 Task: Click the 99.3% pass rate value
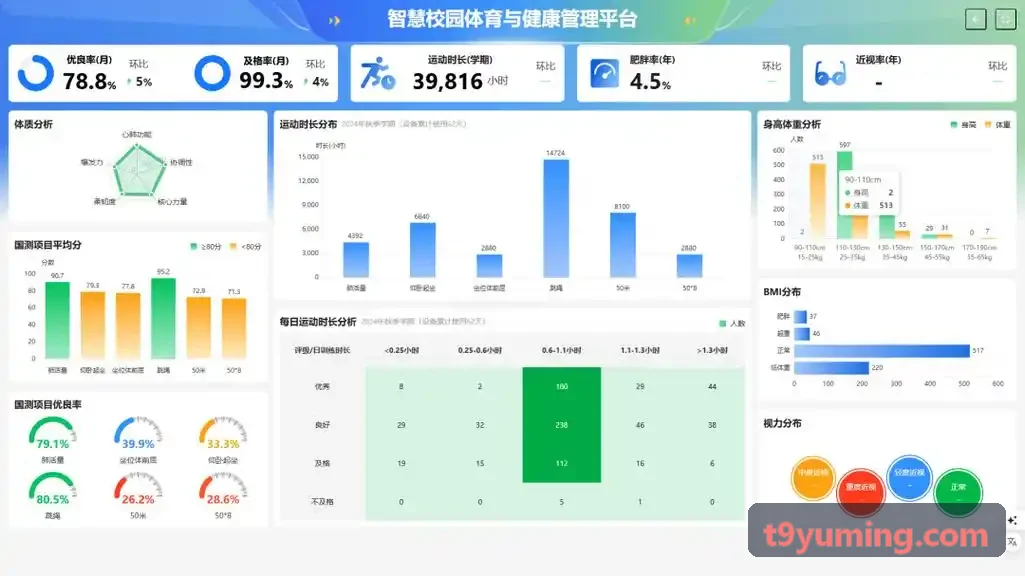pos(266,81)
